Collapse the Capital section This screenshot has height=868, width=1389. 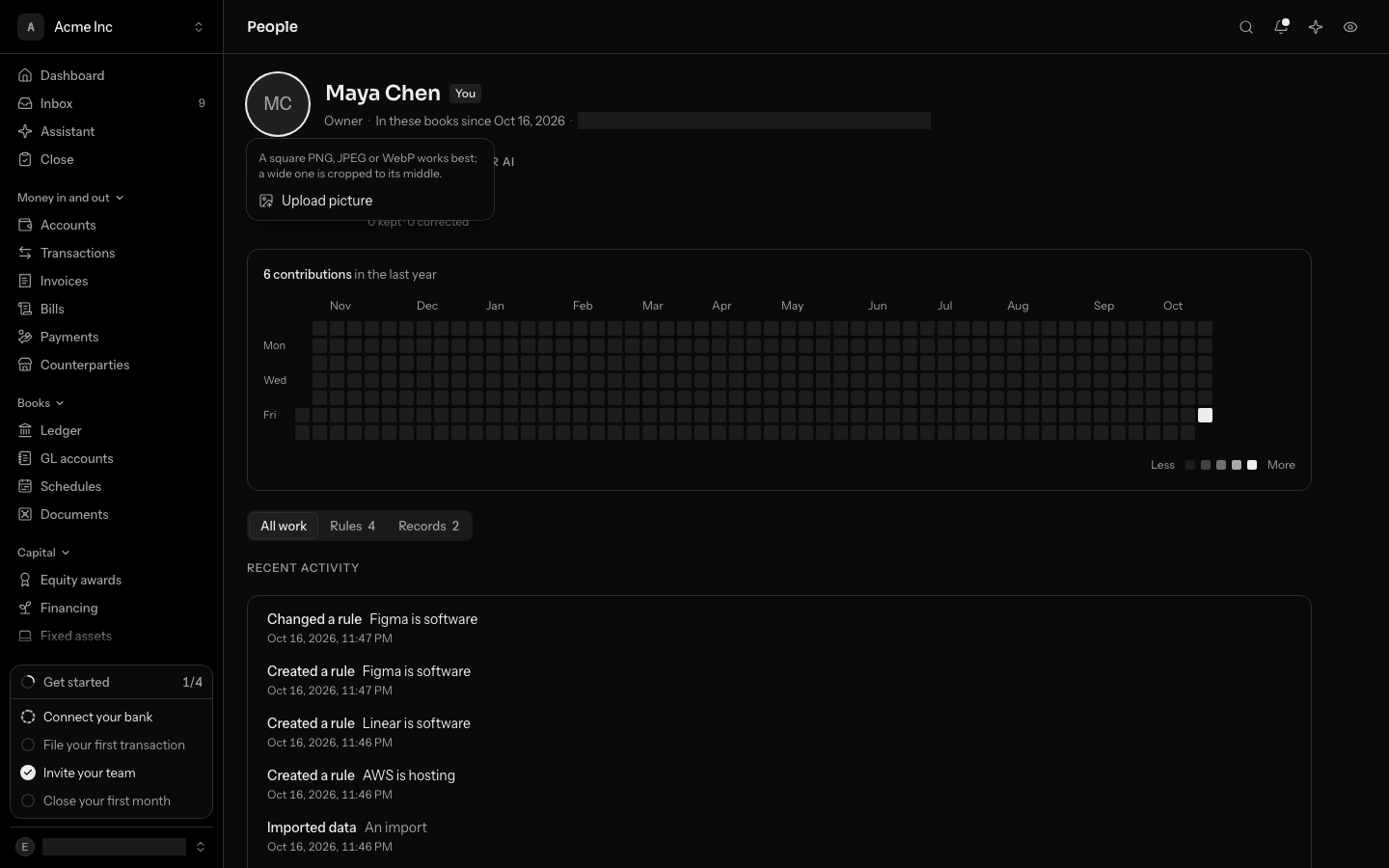pos(43,553)
